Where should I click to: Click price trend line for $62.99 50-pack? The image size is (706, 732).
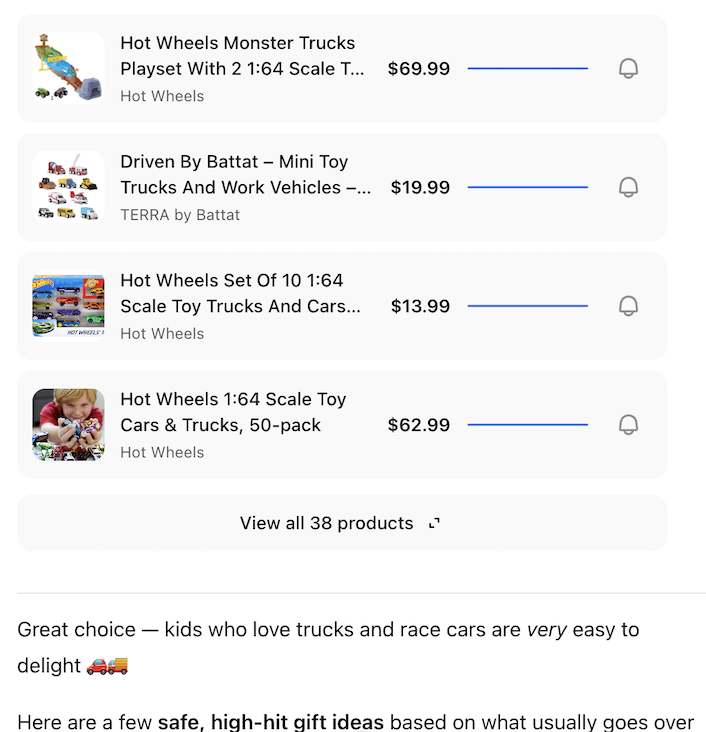click(x=527, y=425)
